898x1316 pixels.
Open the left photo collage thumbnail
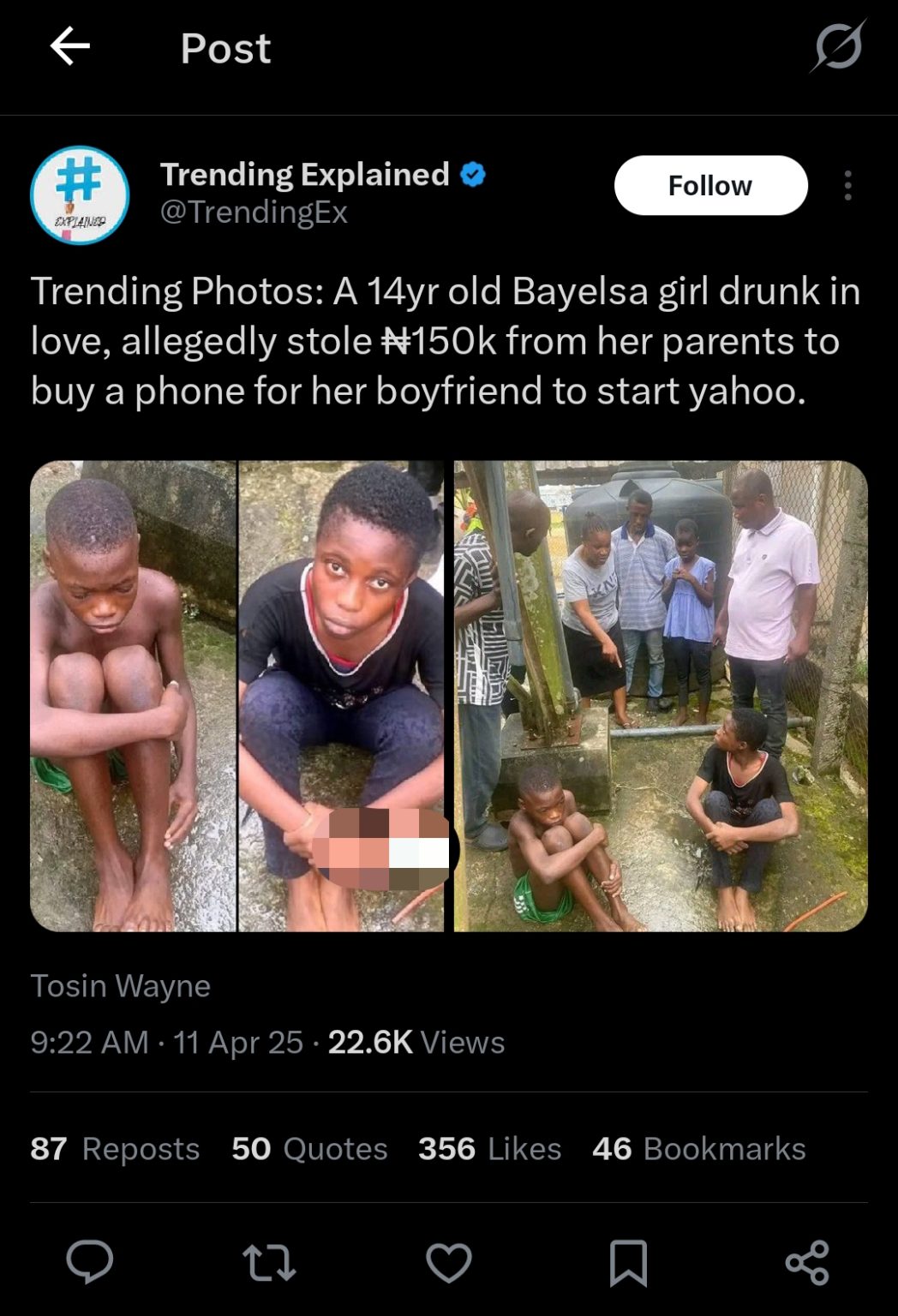tap(237, 696)
